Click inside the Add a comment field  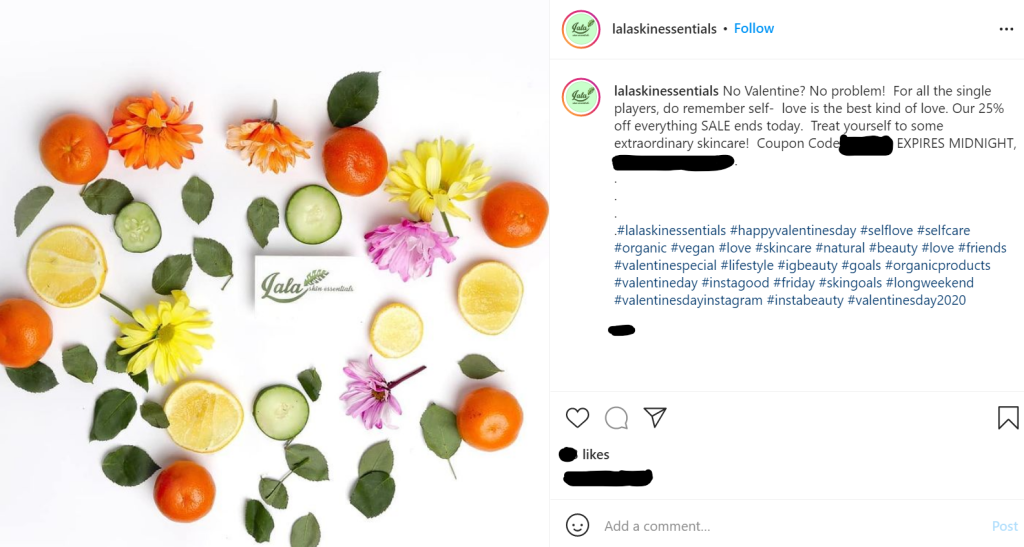pos(780,526)
